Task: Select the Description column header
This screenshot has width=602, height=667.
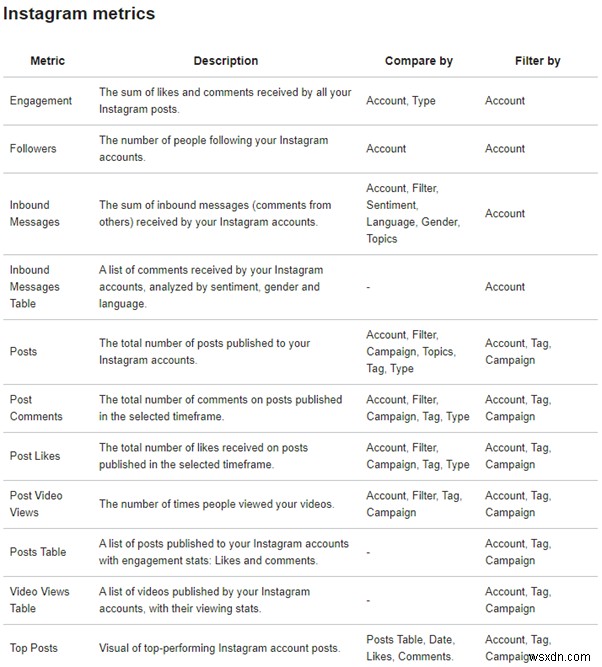Action: (226, 61)
